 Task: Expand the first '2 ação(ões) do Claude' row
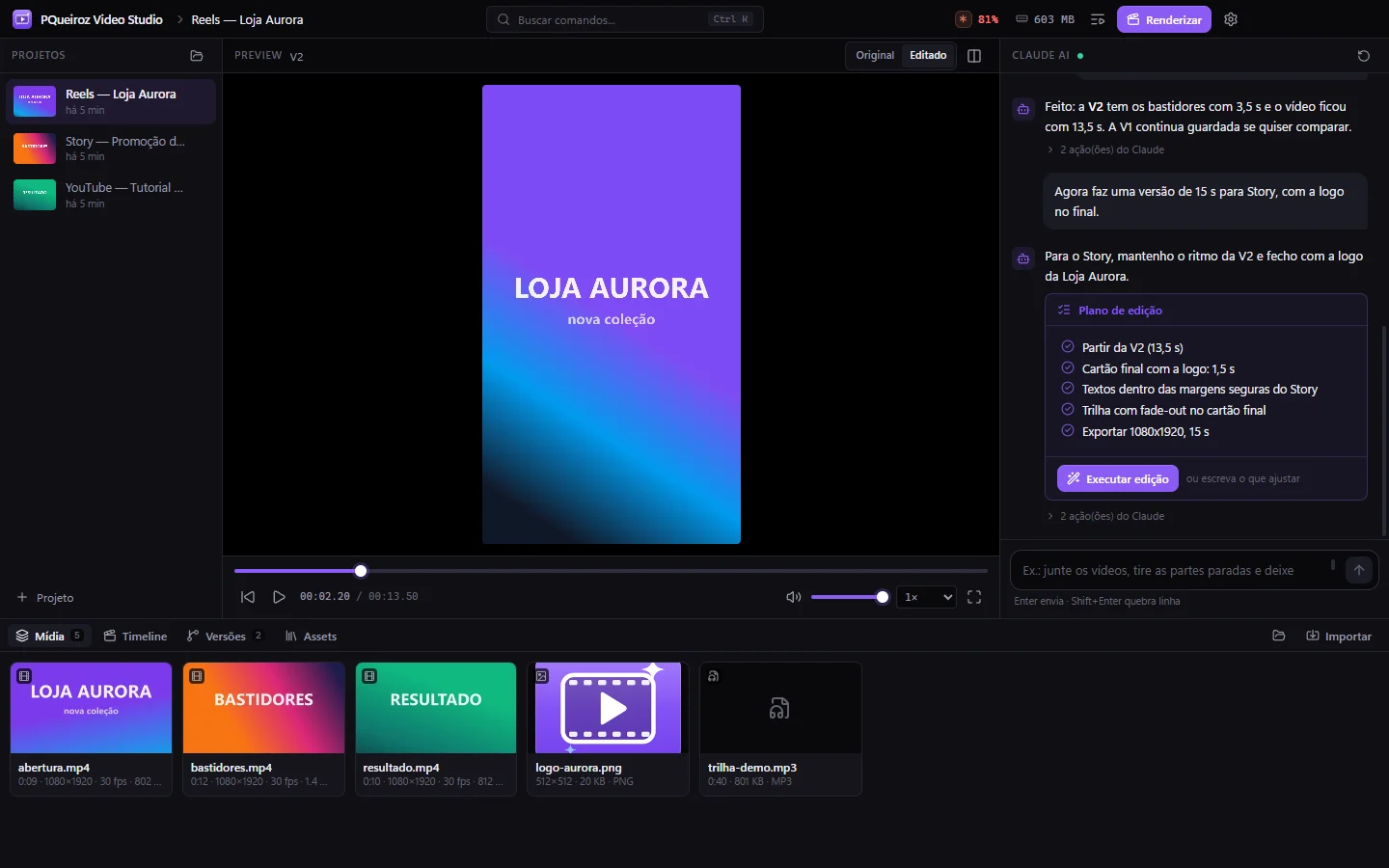coord(1105,150)
